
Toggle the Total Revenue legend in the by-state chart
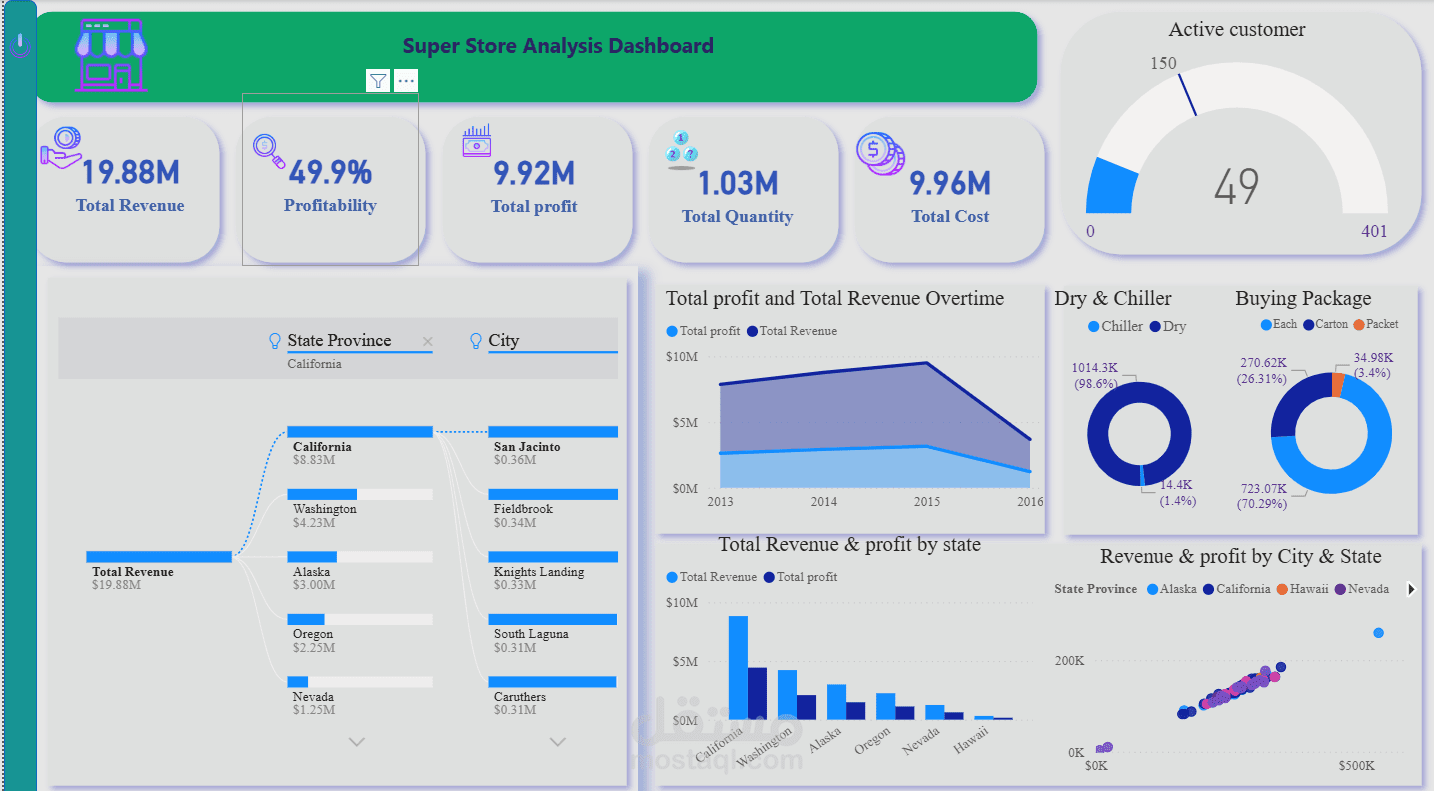click(x=712, y=577)
